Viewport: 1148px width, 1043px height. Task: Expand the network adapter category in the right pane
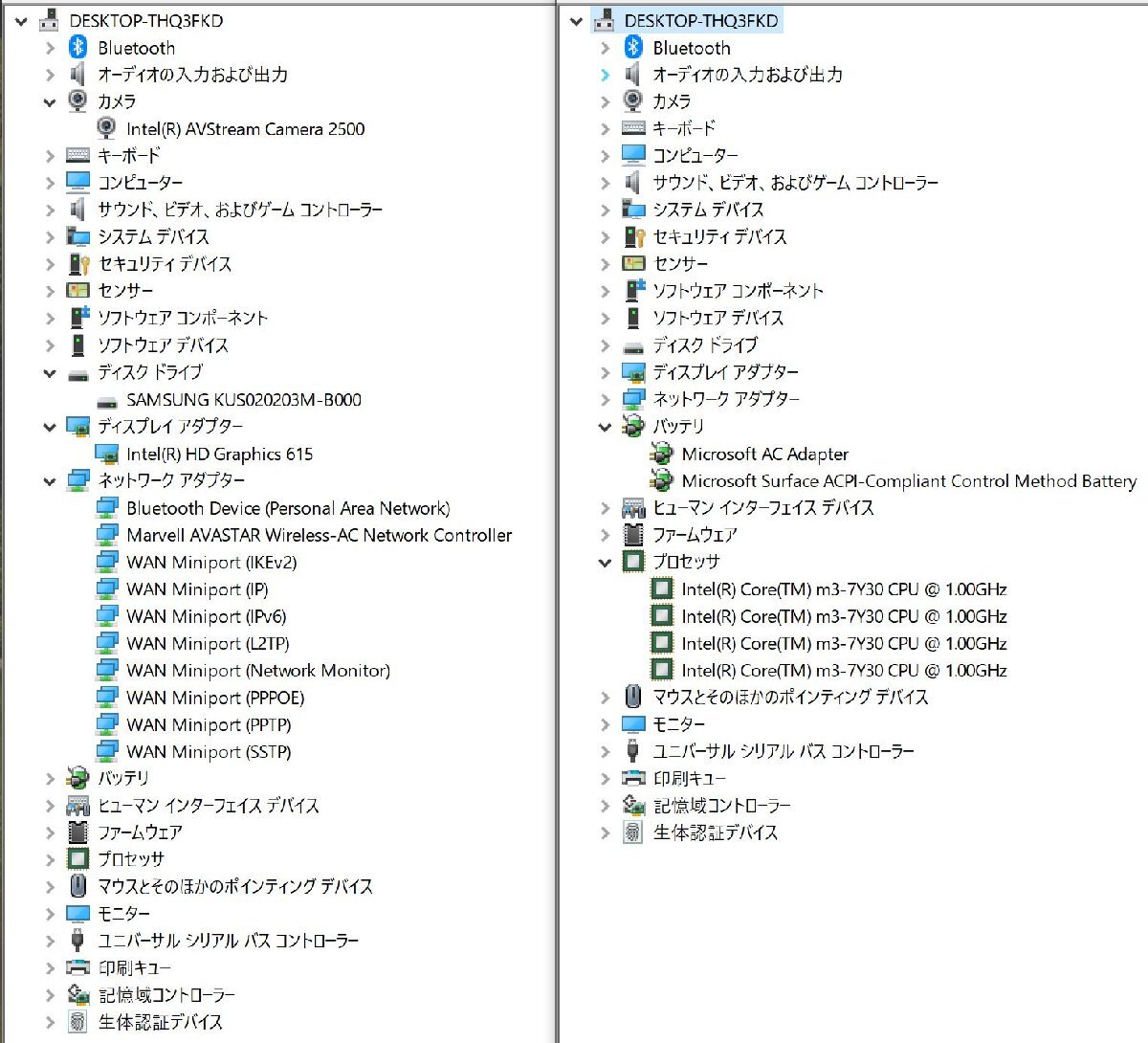click(605, 399)
